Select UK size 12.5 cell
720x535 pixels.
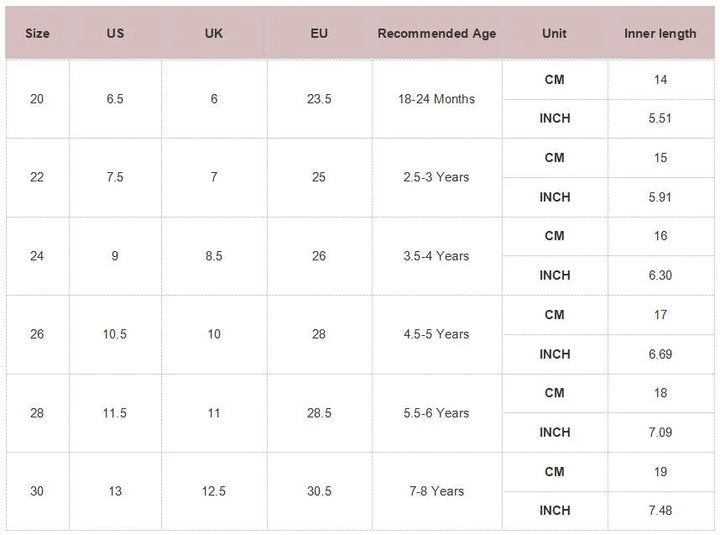214,491
